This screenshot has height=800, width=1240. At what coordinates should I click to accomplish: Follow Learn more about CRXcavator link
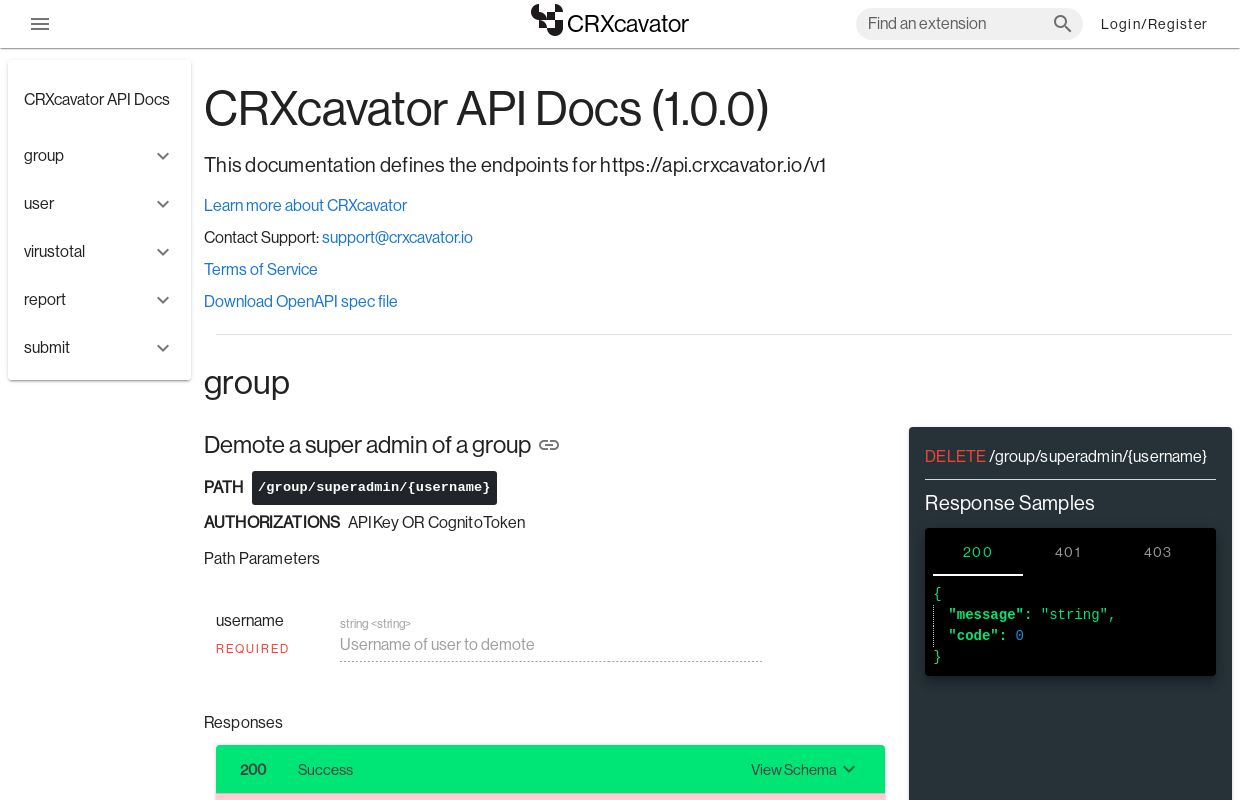point(305,205)
